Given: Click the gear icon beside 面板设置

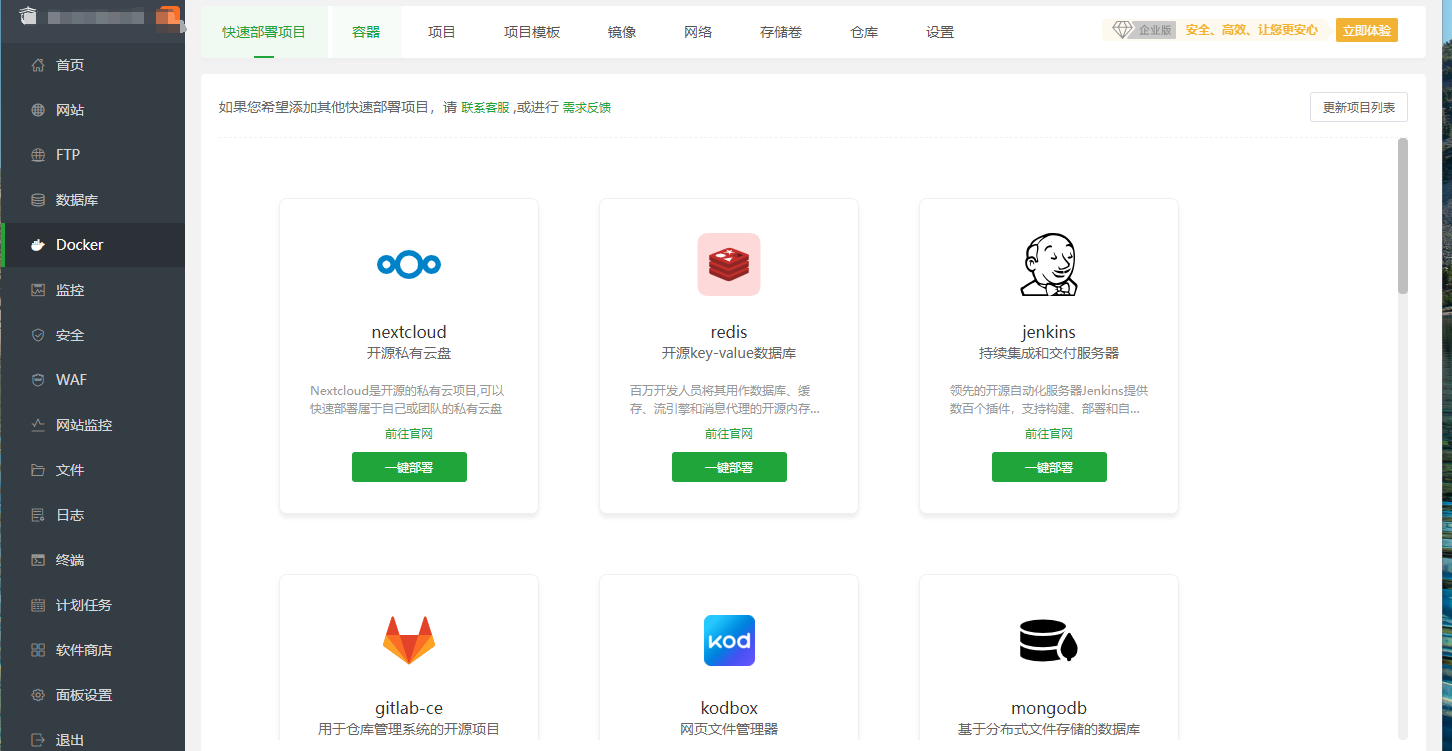Looking at the screenshot, I should point(38,695).
